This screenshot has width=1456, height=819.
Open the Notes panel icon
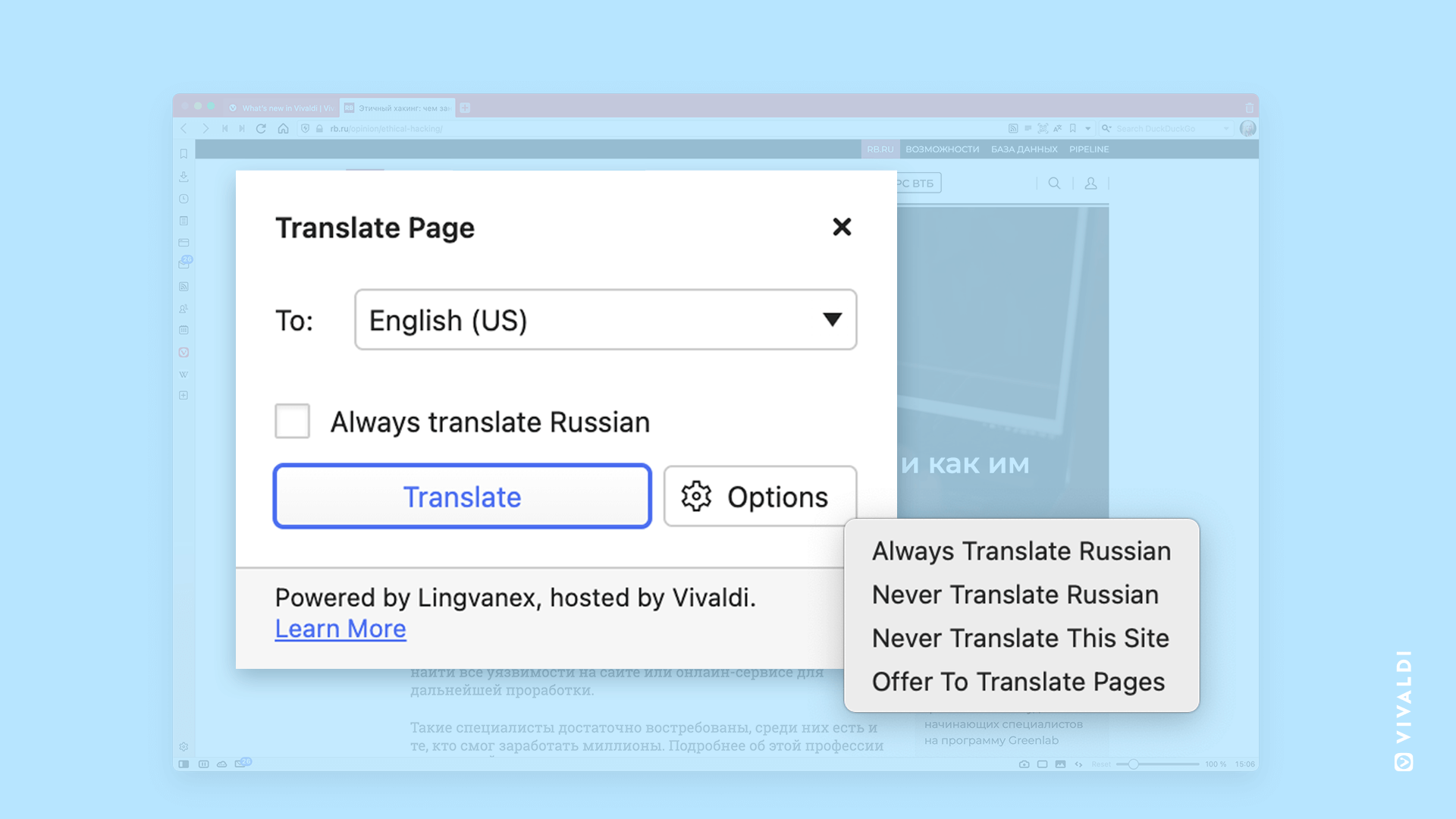184,221
